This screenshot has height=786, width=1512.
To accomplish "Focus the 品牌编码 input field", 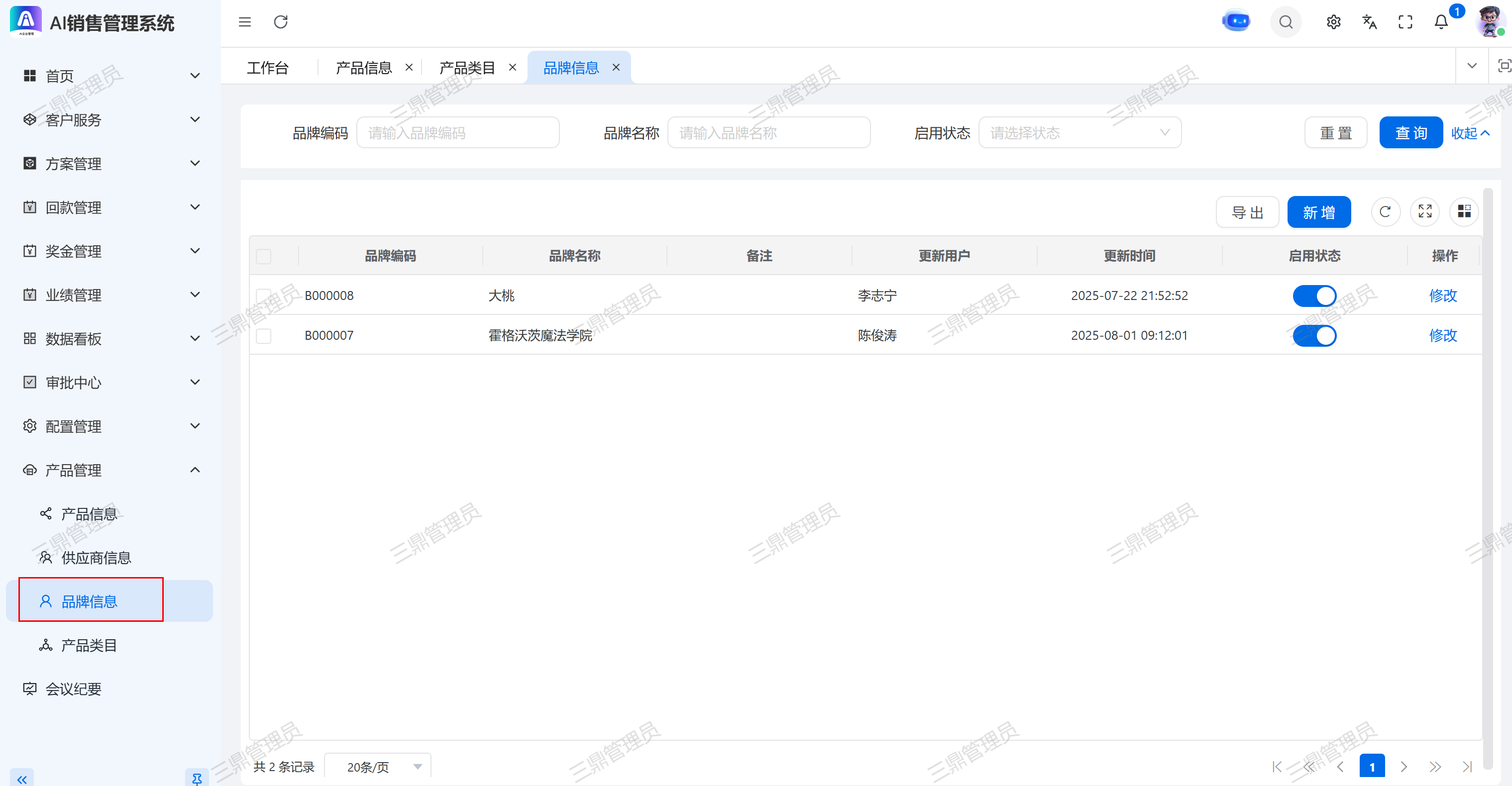I will pyautogui.click(x=457, y=133).
